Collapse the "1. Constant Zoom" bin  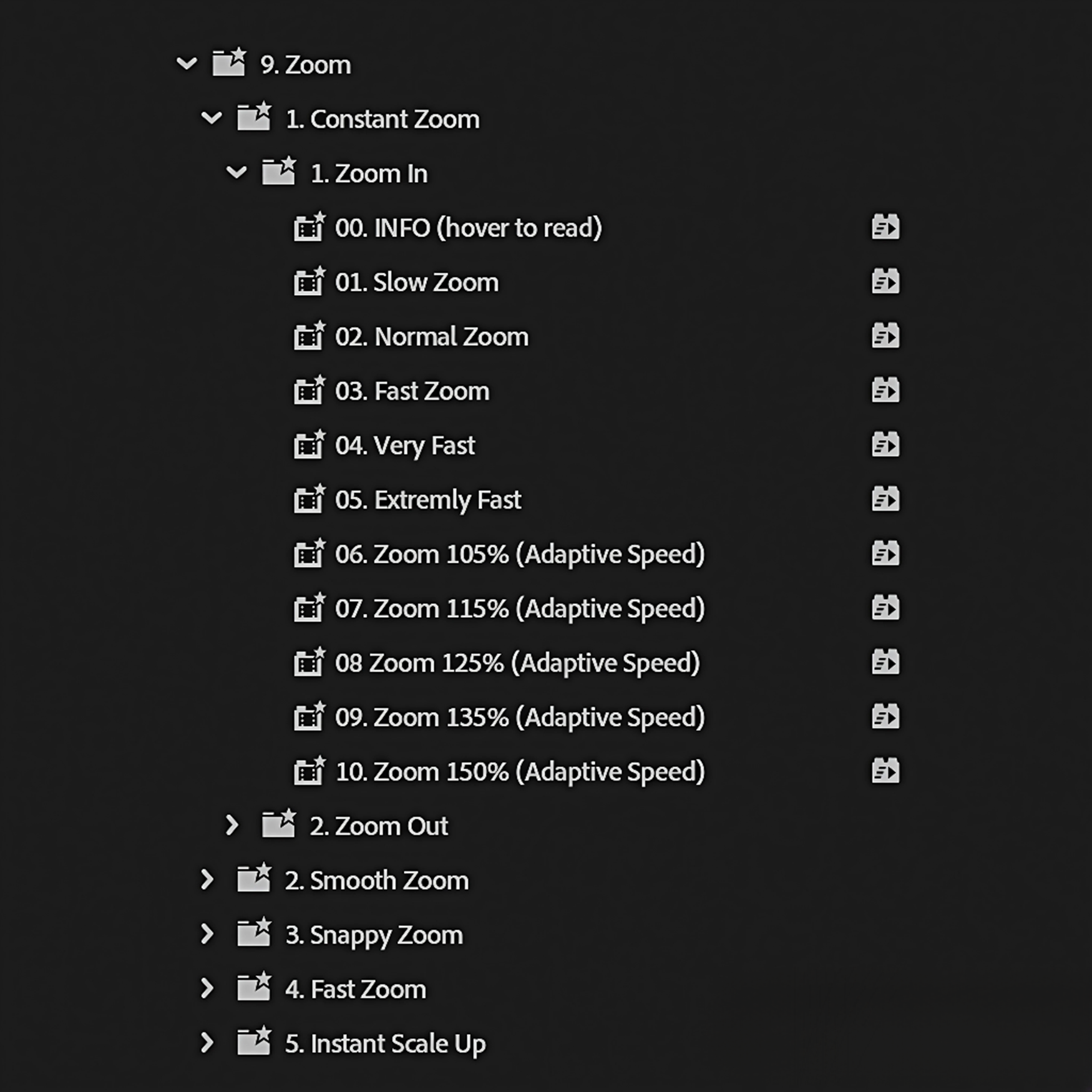pyautogui.click(x=212, y=118)
